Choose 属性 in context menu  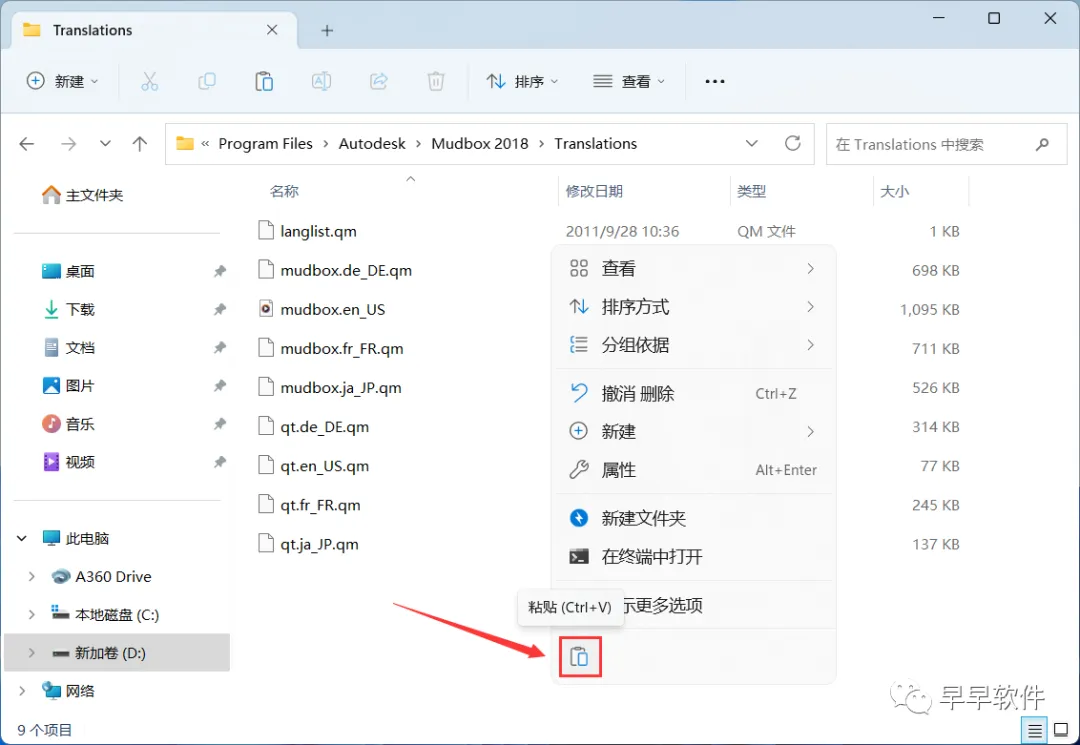[694, 470]
